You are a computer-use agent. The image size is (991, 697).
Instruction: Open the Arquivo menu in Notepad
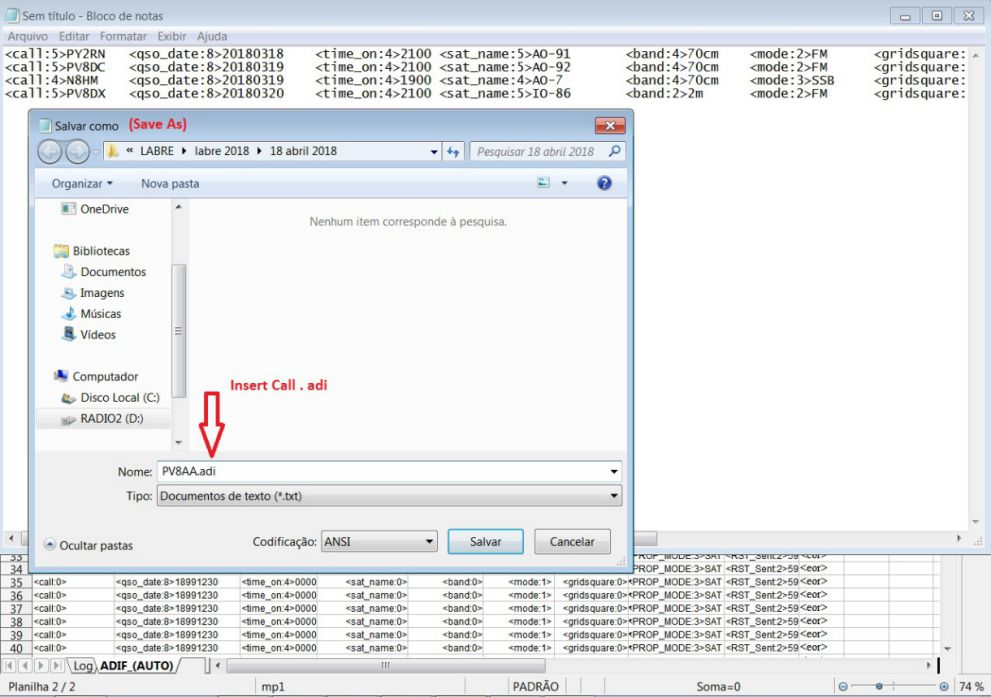(28, 36)
